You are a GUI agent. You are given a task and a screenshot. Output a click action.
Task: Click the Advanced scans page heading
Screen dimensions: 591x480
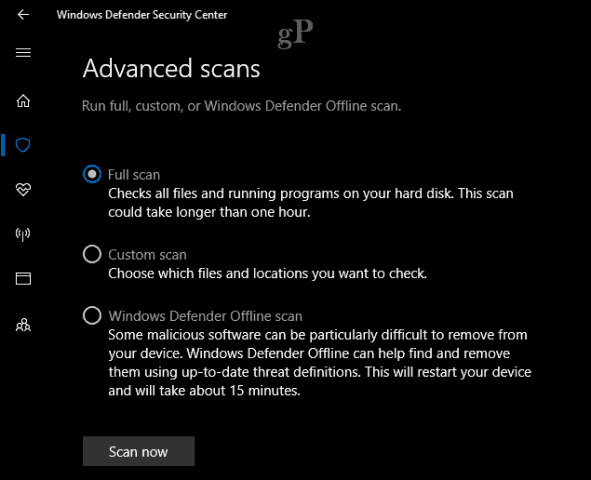pos(171,69)
